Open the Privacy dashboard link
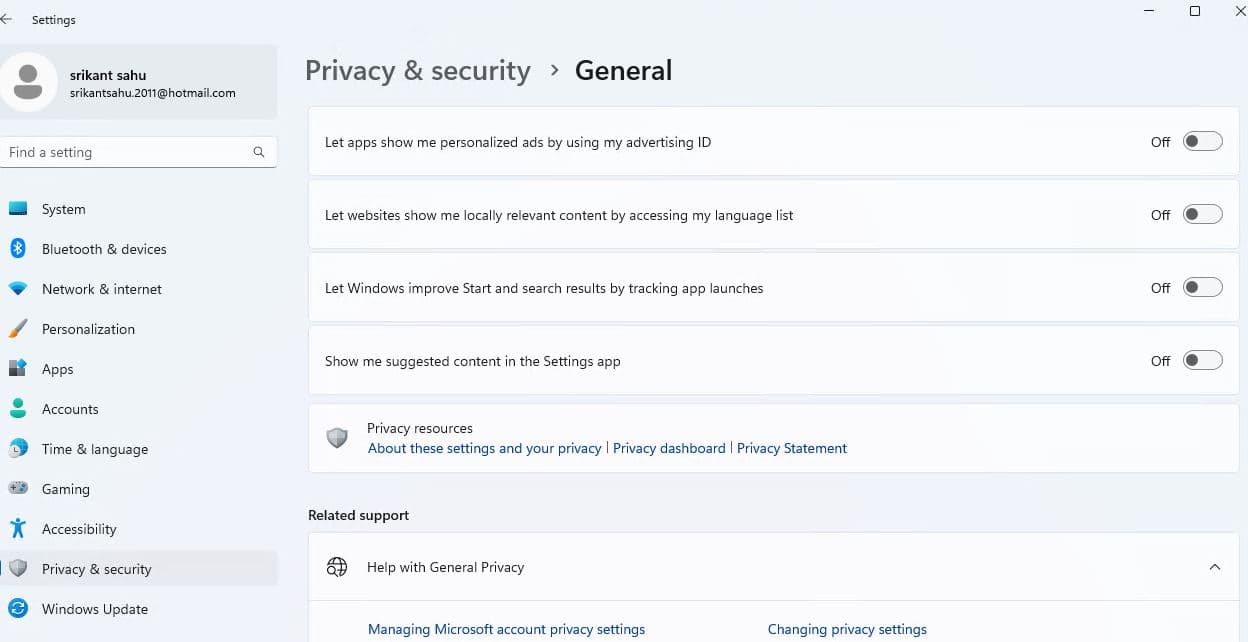Image resolution: width=1248 pixels, height=642 pixels. coord(669,448)
